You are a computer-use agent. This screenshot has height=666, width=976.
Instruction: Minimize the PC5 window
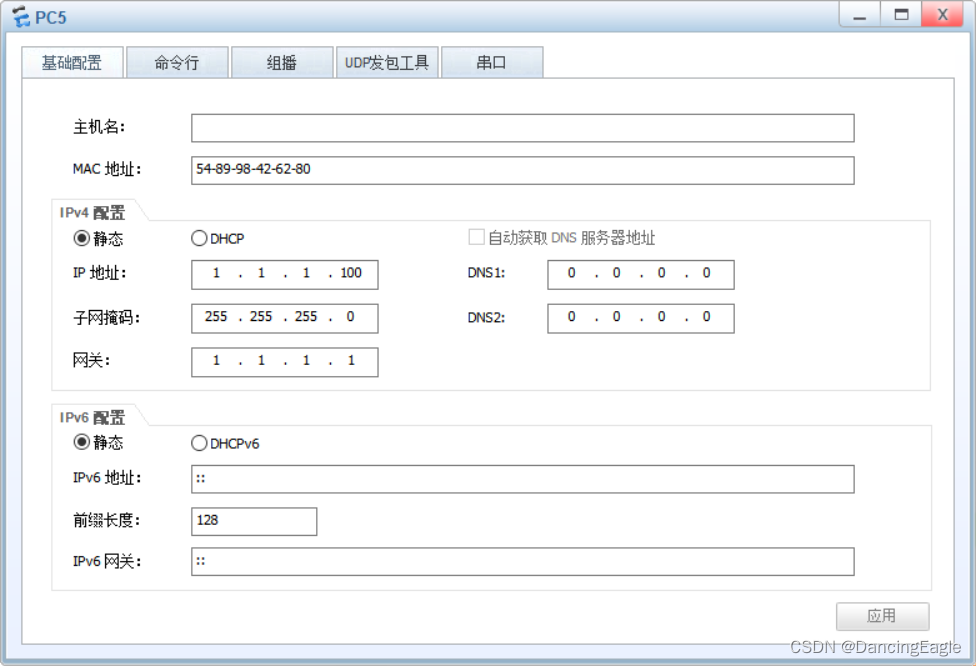(x=860, y=15)
